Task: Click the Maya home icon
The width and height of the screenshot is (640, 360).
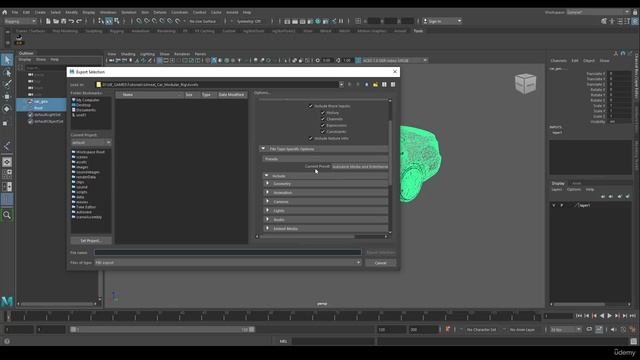Action: click(x=4, y=12)
